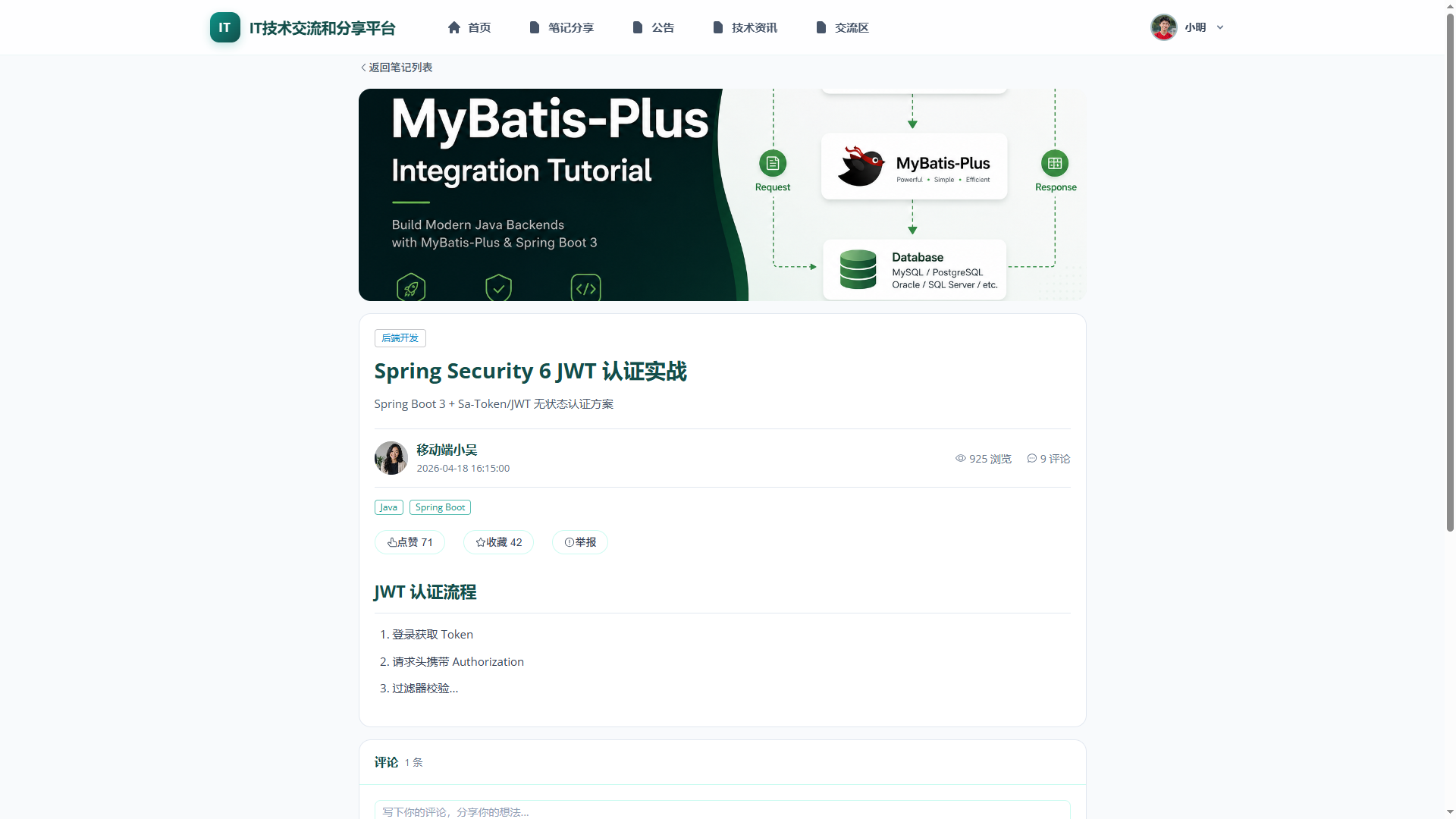Click the document icon beside 公告
Viewport: 1456px width, 819px height.
(x=638, y=27)
